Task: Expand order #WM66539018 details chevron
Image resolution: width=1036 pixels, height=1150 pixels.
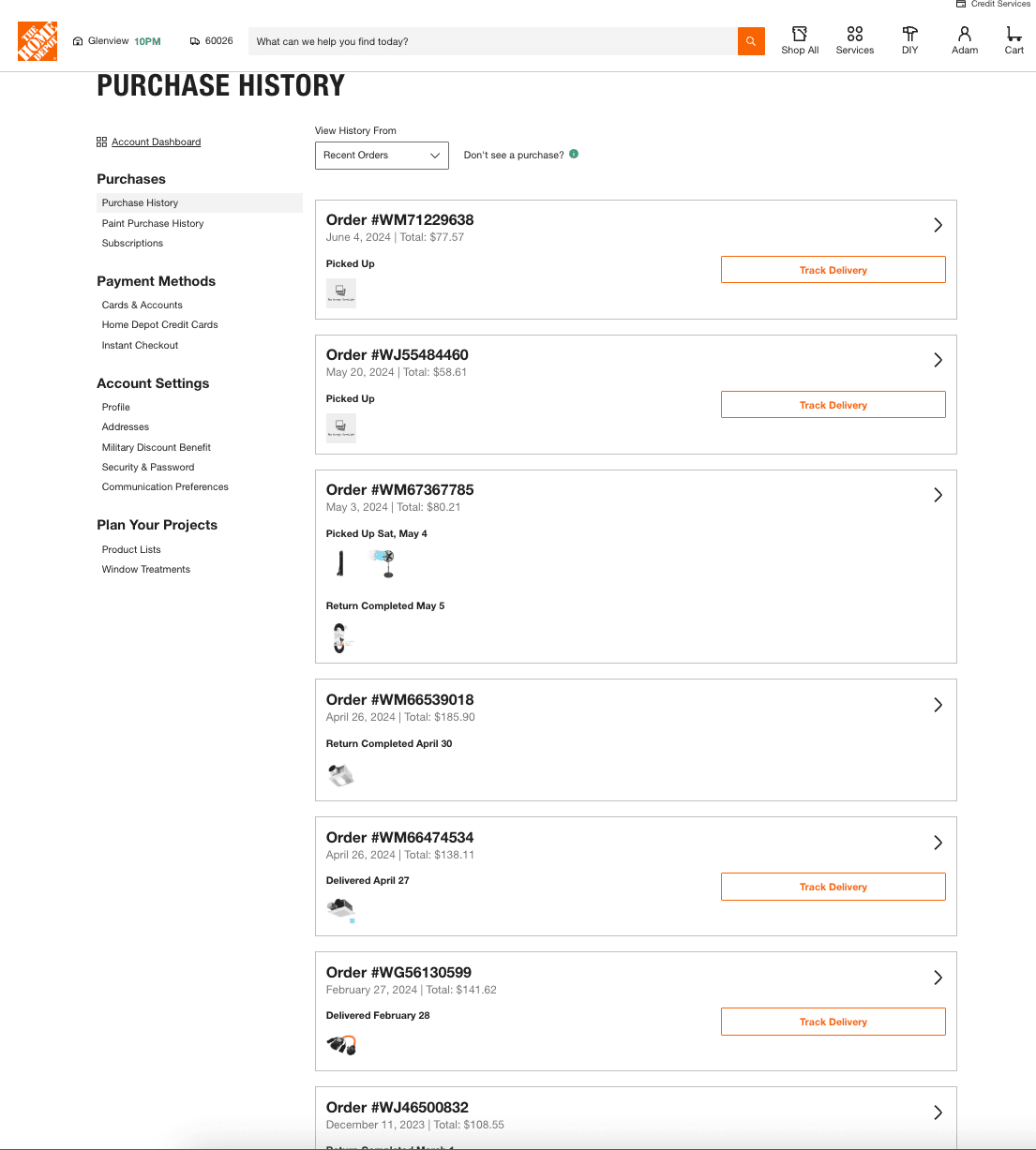Action: pyautogui.click(x=938, y=705)
